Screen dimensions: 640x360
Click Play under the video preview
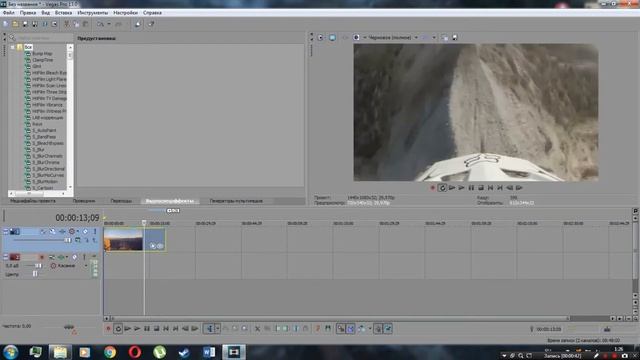(461, 188)
